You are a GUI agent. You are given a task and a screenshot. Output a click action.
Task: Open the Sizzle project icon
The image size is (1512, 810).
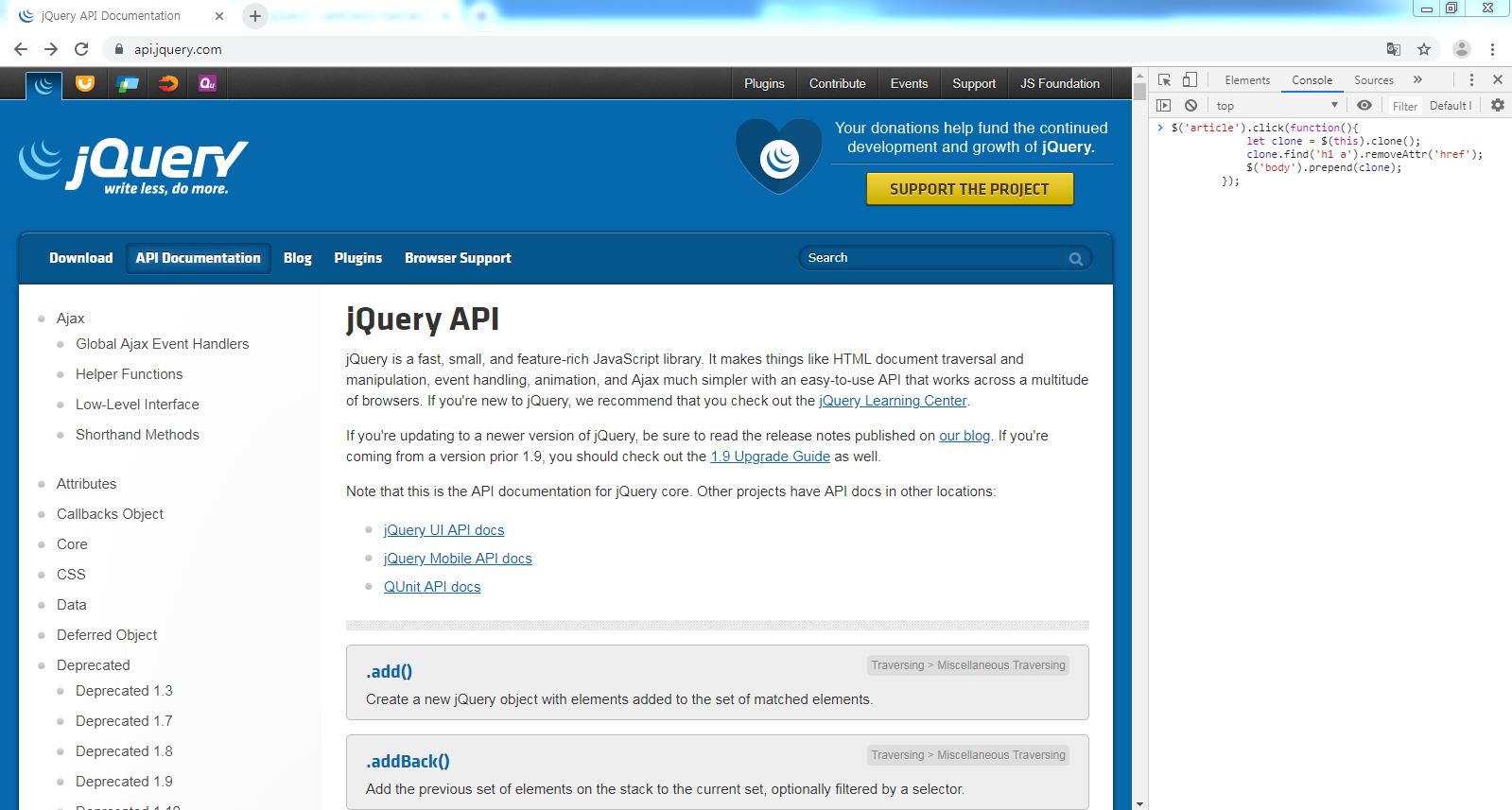coord(167,83)
